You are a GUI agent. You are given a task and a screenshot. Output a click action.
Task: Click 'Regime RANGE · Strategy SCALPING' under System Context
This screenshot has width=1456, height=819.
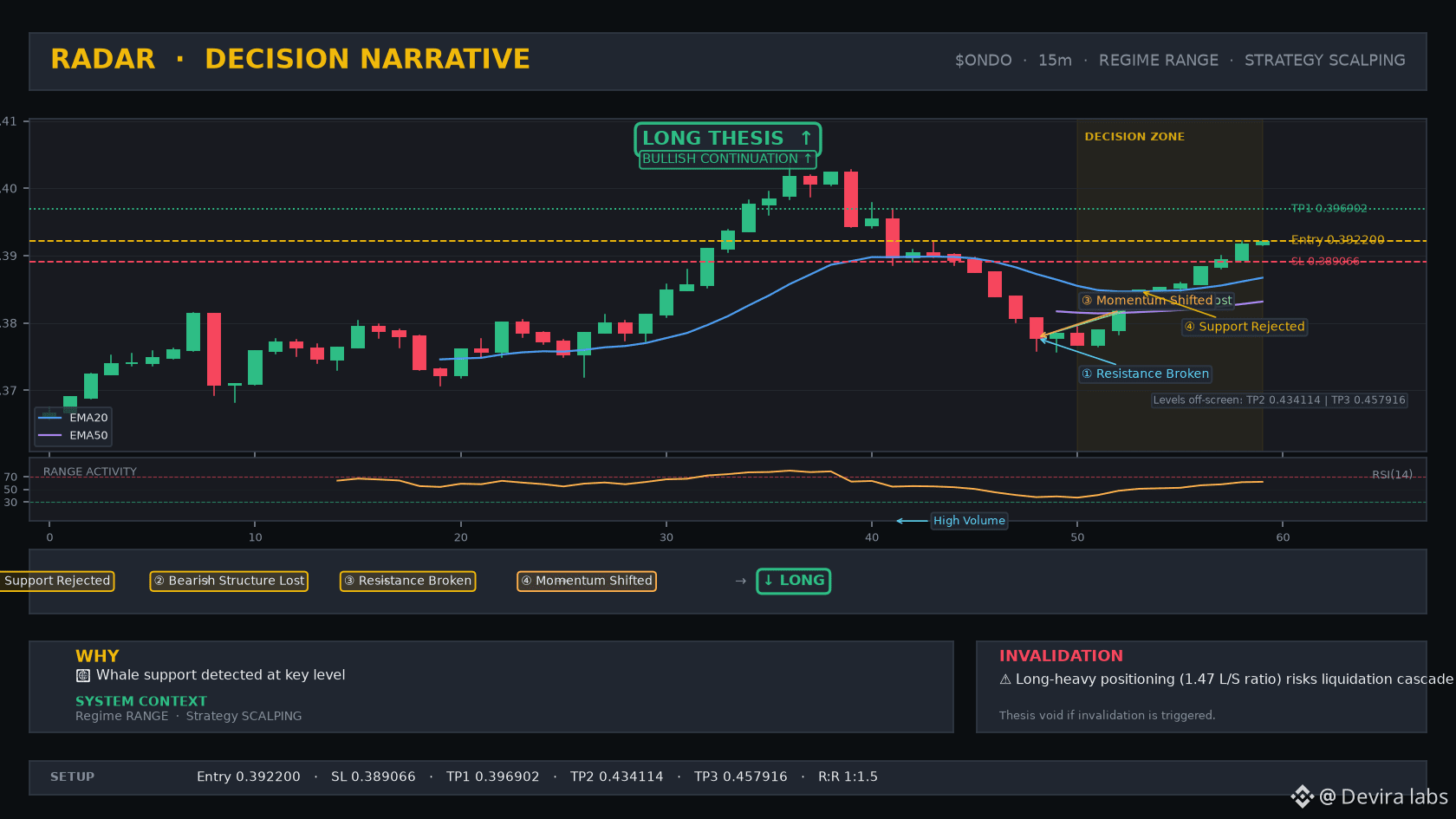(x=189, y=716)
